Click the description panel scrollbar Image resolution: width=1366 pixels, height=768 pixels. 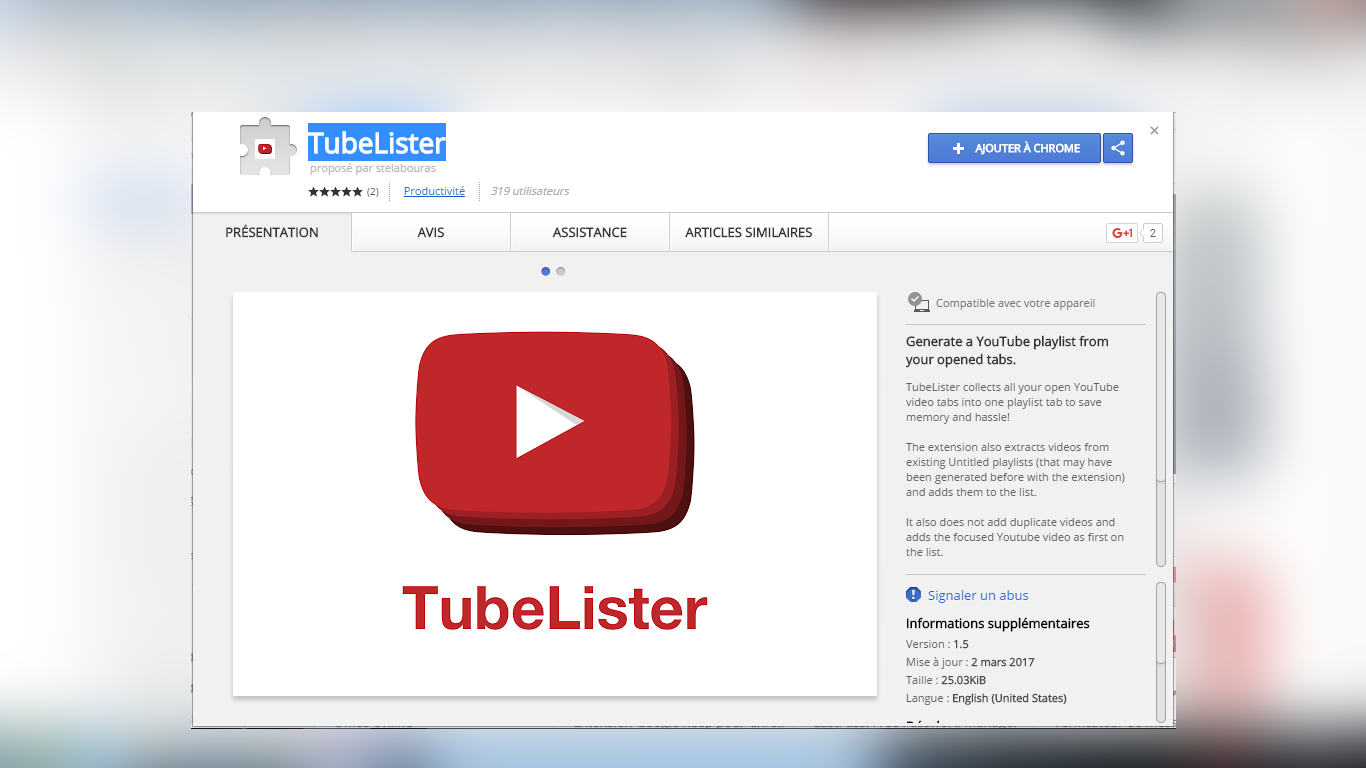click(x=1161, y=430)
